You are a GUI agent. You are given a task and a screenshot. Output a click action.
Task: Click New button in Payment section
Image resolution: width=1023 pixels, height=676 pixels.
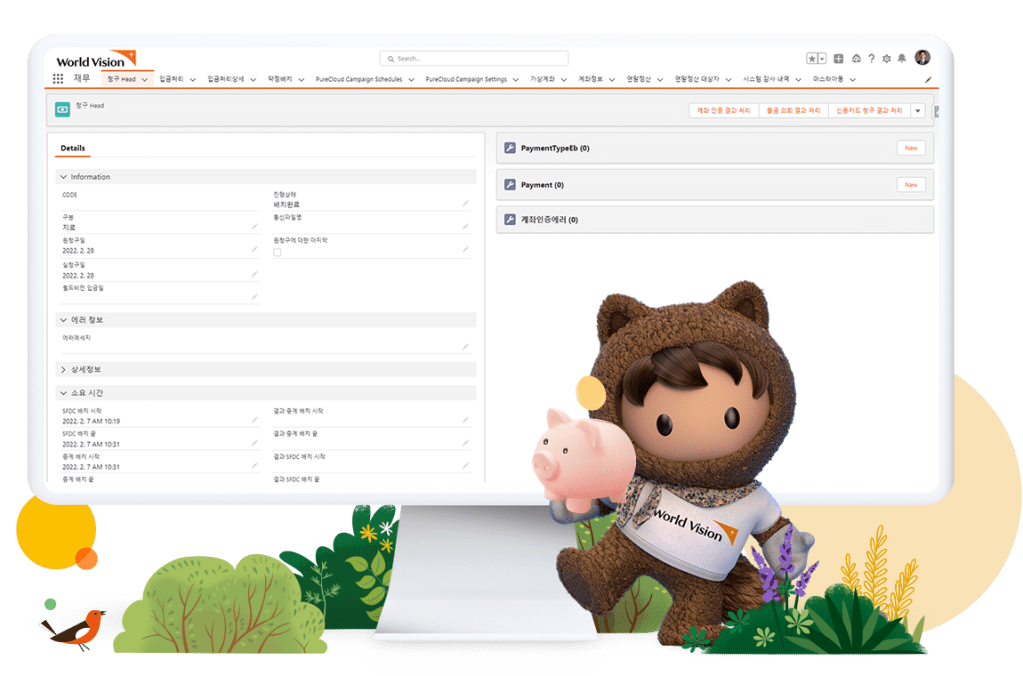(910, 185)
